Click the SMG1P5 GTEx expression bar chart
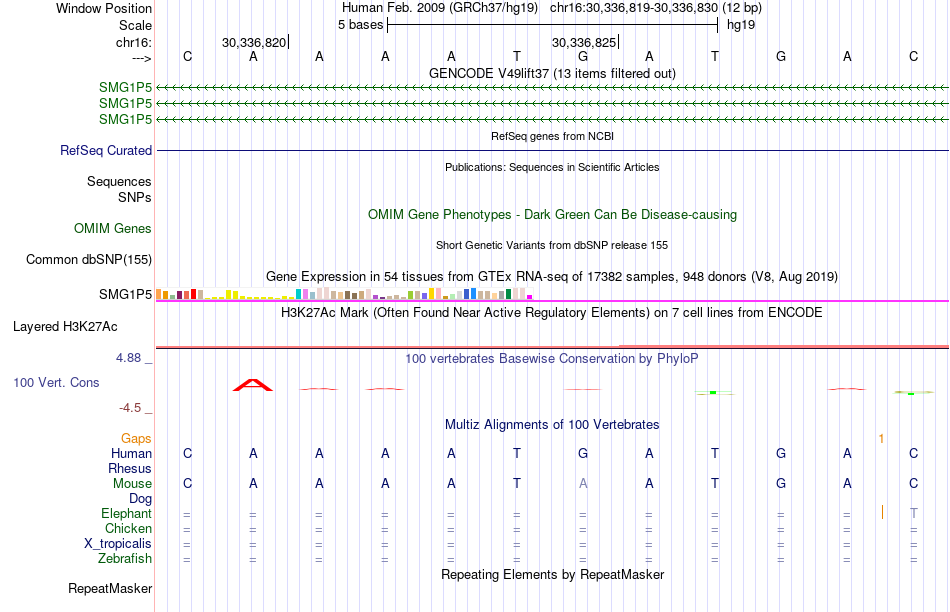The image size is (950, 612). tap(344, 294)
